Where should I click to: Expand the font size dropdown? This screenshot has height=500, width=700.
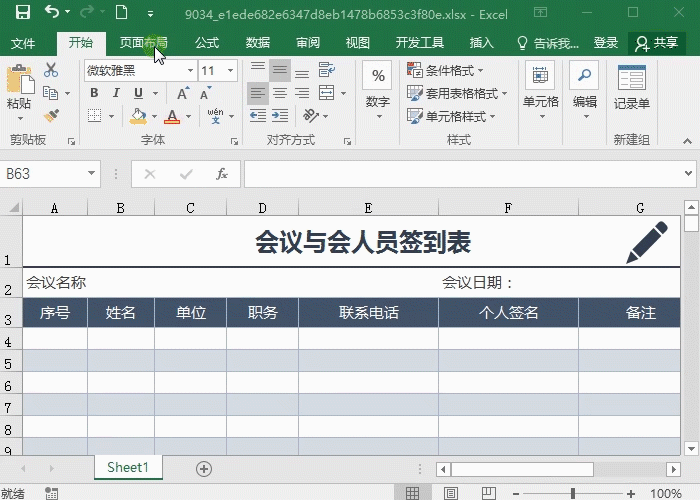pyautogui.click(x=231, y=71)
